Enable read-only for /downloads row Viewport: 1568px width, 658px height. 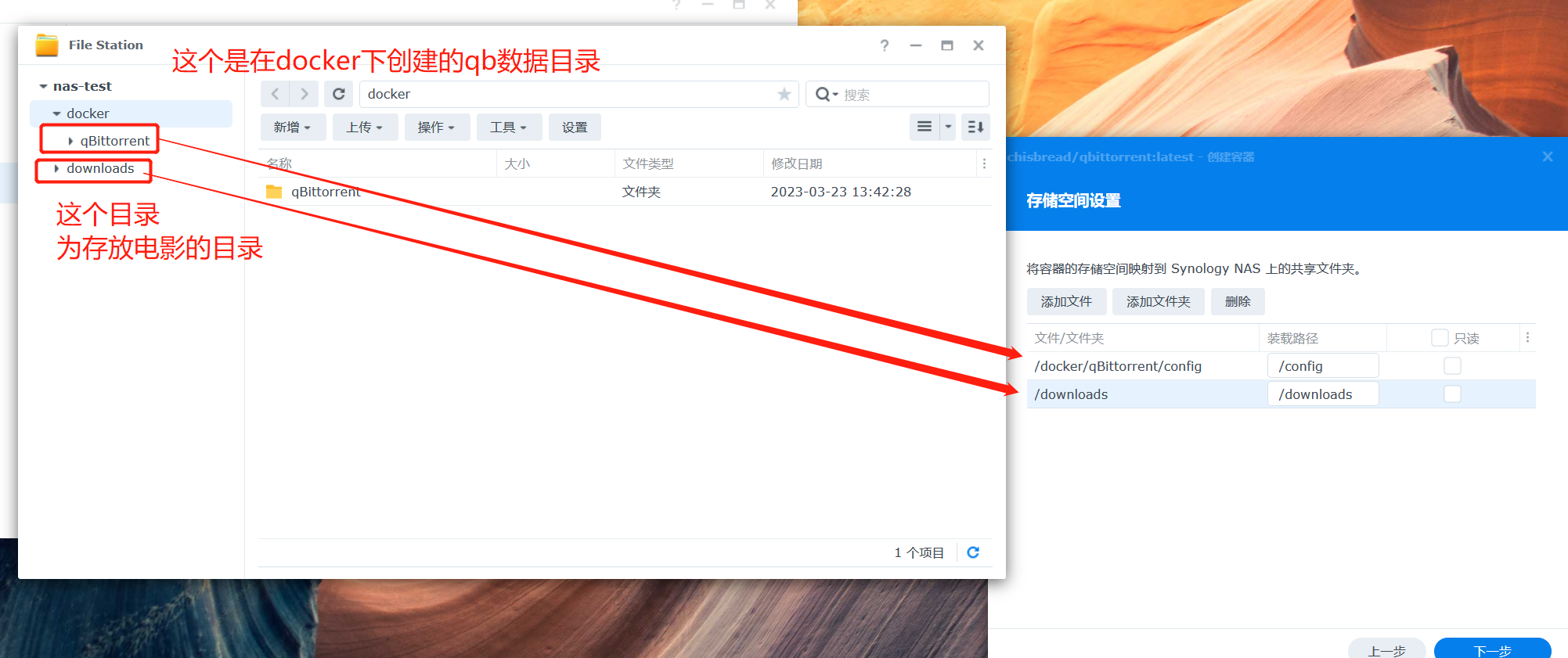pos(1452,394)
